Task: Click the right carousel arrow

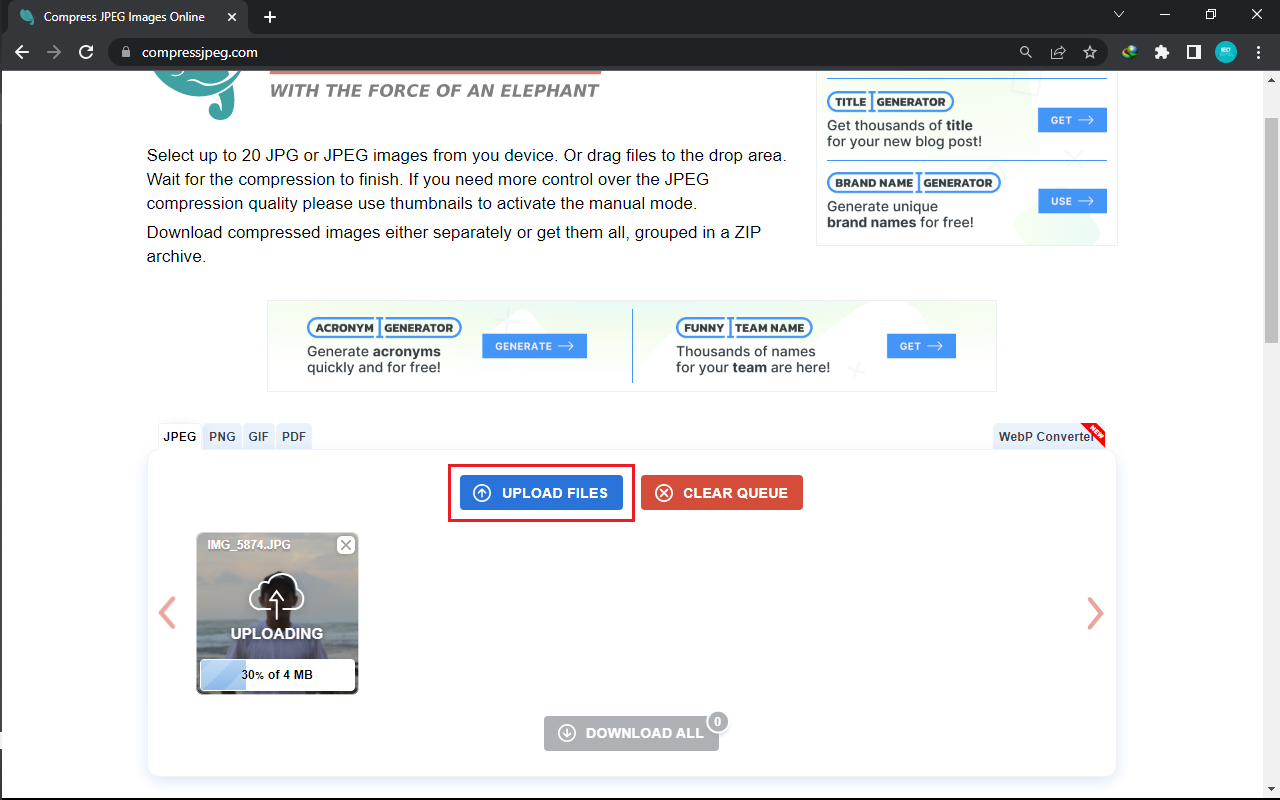Action: (1095, 613)
